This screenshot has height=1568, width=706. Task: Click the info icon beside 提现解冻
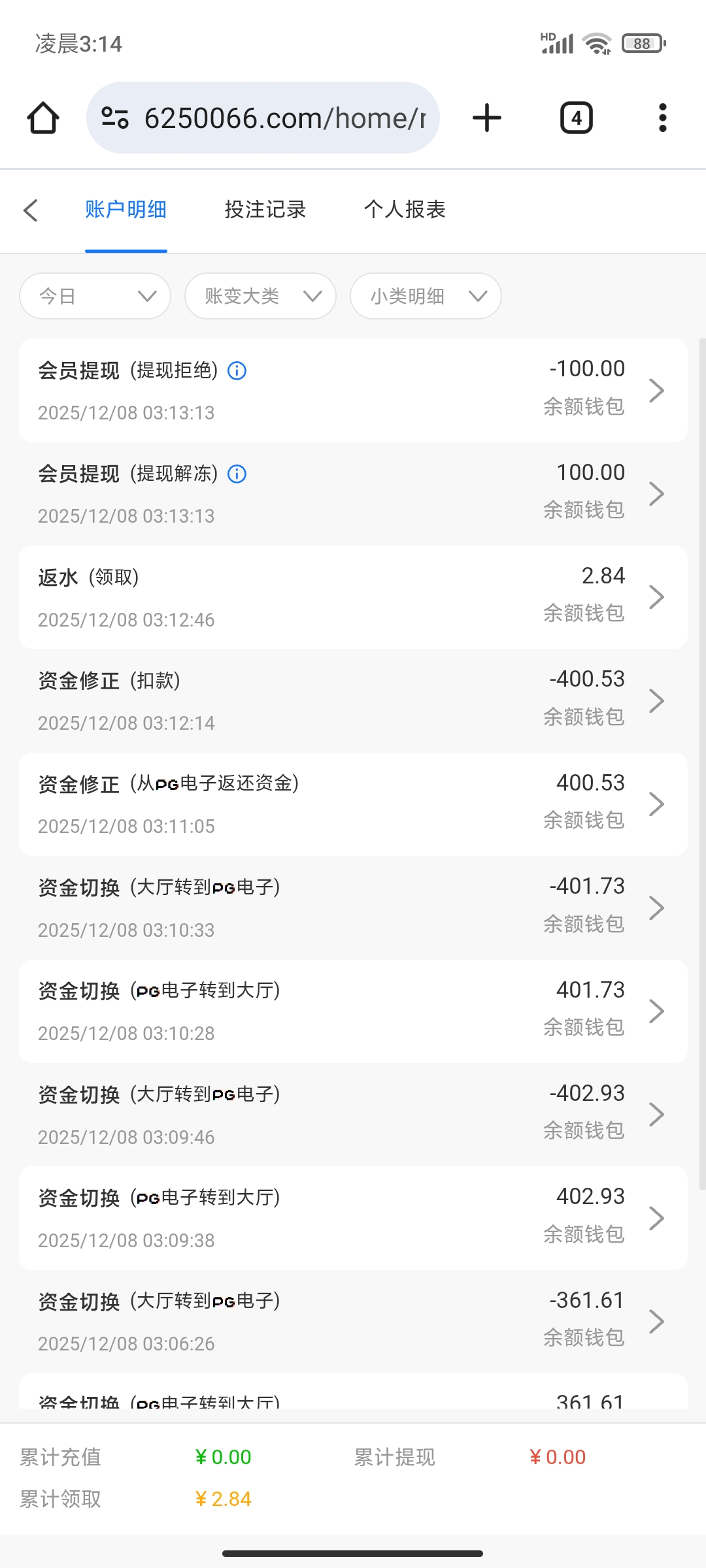click(237, 474)
